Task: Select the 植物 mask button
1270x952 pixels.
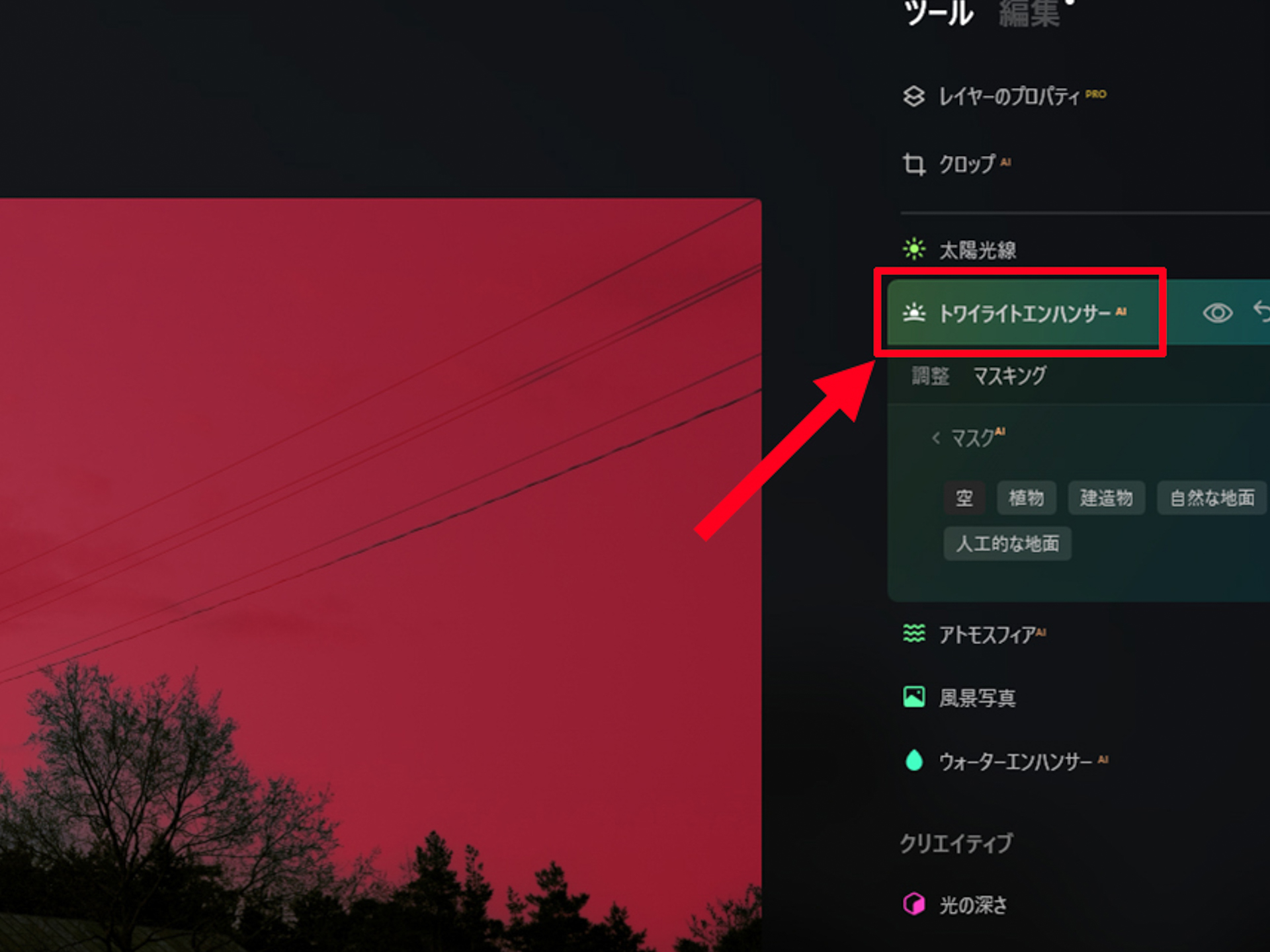Action: 1026,498
